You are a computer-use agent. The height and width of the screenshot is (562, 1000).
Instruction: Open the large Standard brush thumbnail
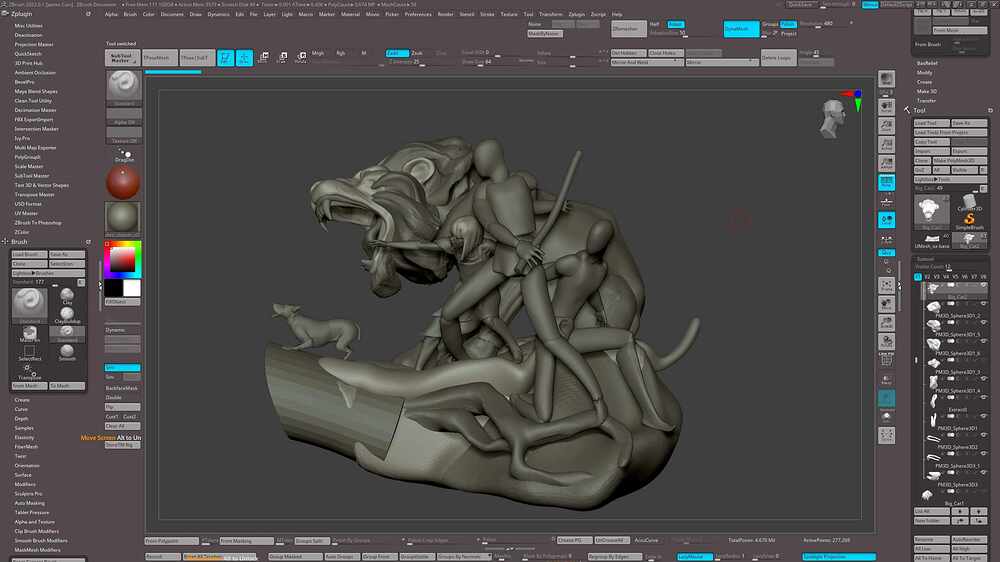point(29,304)
